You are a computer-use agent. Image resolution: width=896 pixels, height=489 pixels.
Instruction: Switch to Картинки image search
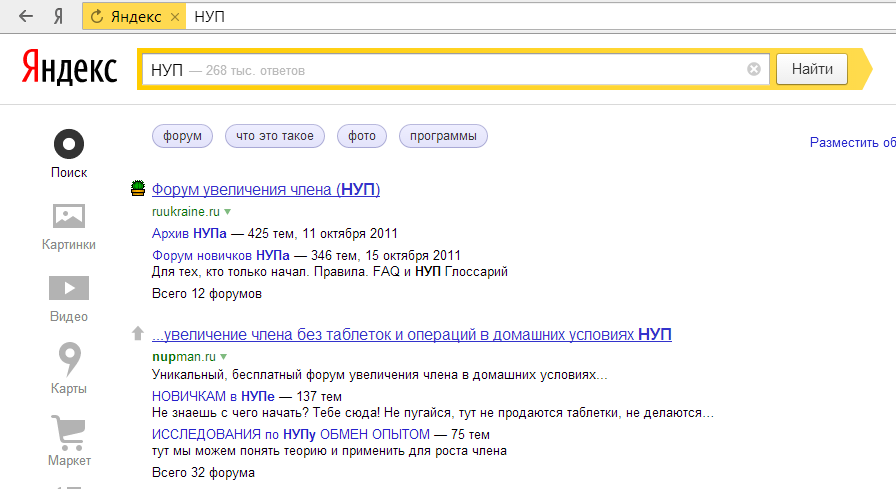click(x=69, y=216)
